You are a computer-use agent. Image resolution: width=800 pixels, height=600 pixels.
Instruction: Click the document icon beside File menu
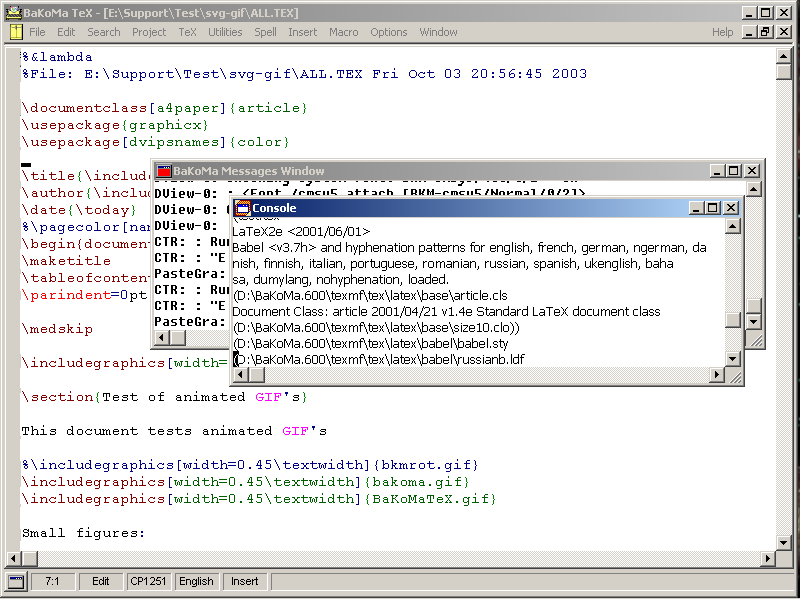(x=16, y=32)
